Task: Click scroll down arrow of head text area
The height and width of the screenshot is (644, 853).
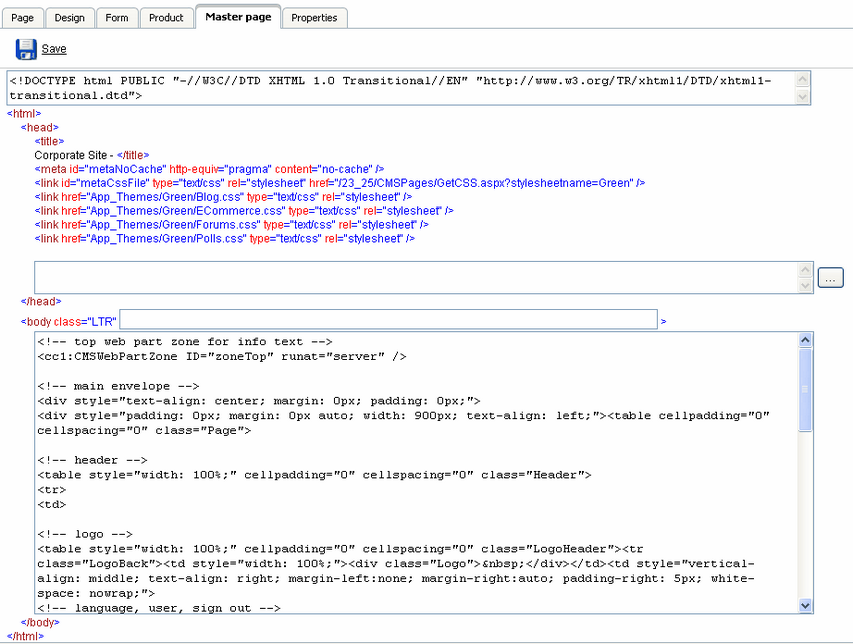Action: (805, 285)
